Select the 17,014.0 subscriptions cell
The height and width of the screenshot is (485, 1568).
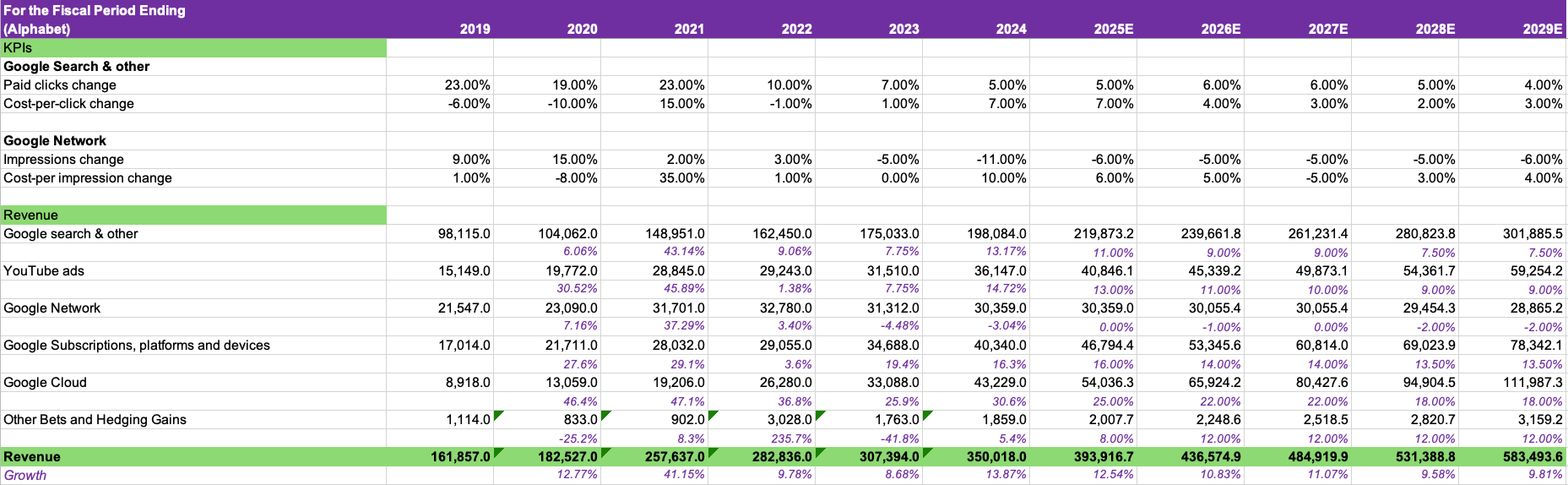[x=464, y=346]
